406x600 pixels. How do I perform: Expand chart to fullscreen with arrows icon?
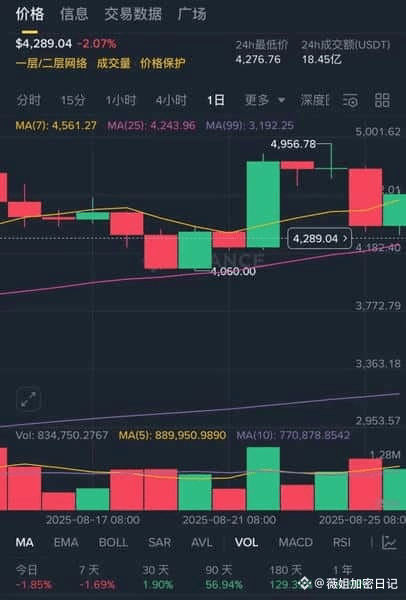pyautogui.click(x=29, y=399)
